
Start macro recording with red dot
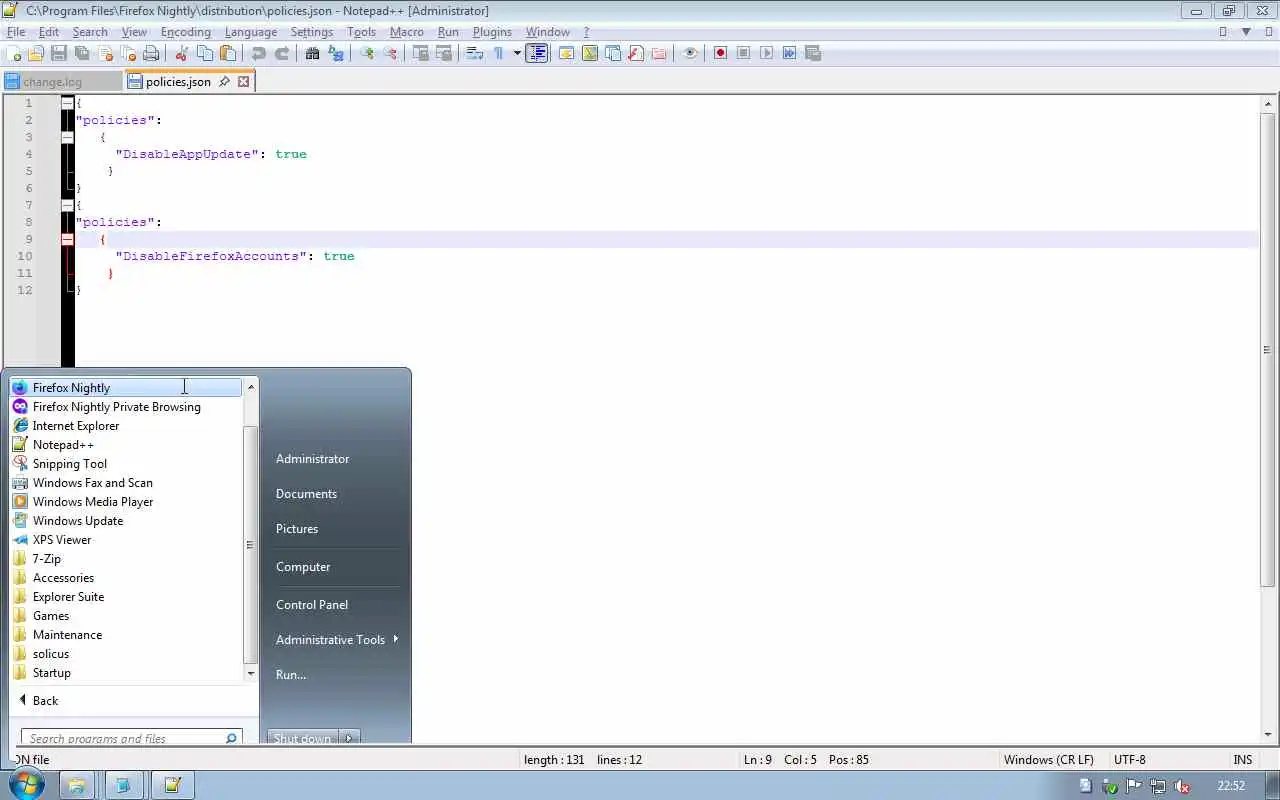720,53
